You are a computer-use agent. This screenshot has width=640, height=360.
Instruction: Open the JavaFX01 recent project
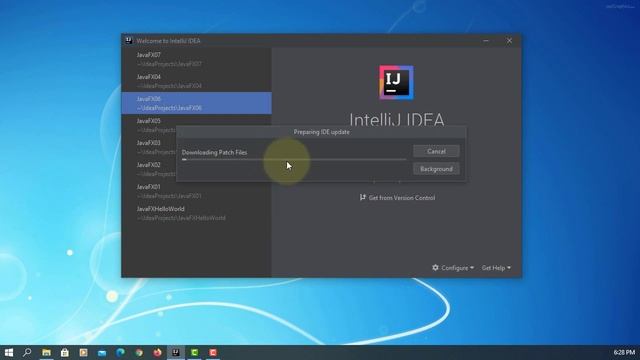[196, 191]
